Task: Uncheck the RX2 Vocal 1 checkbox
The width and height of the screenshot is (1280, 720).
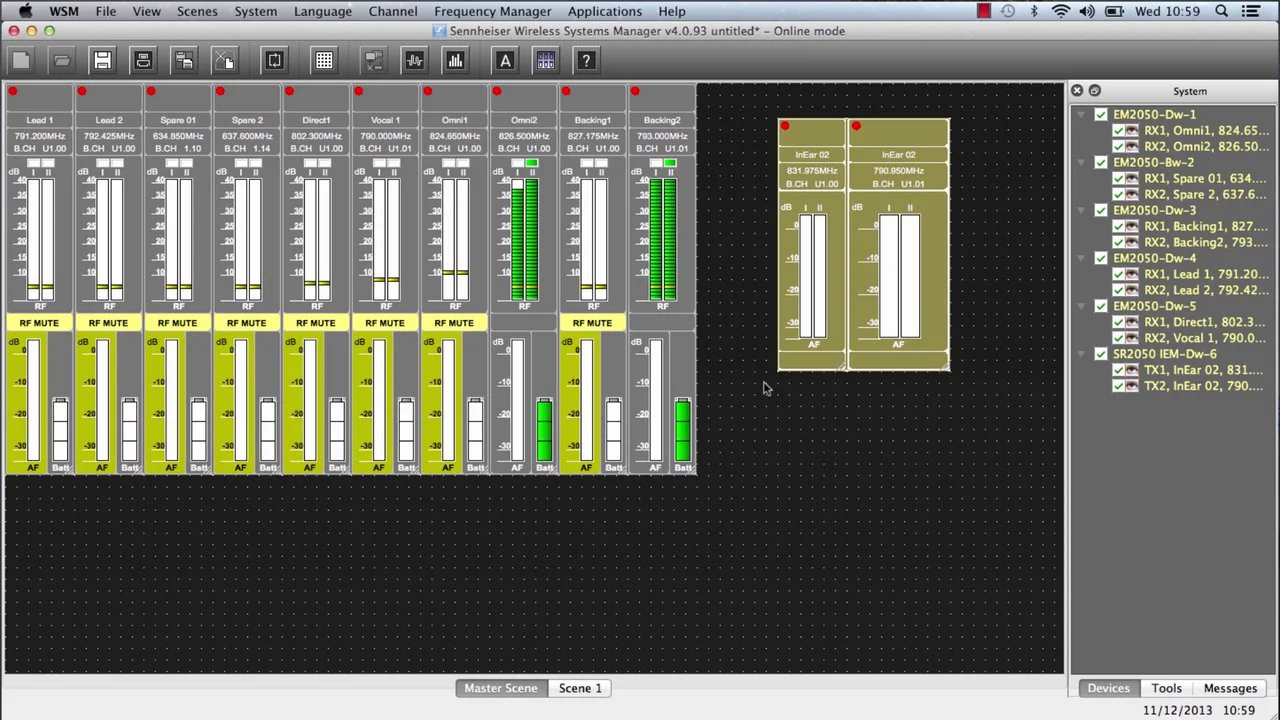Action: click(x=1118, y=339)
